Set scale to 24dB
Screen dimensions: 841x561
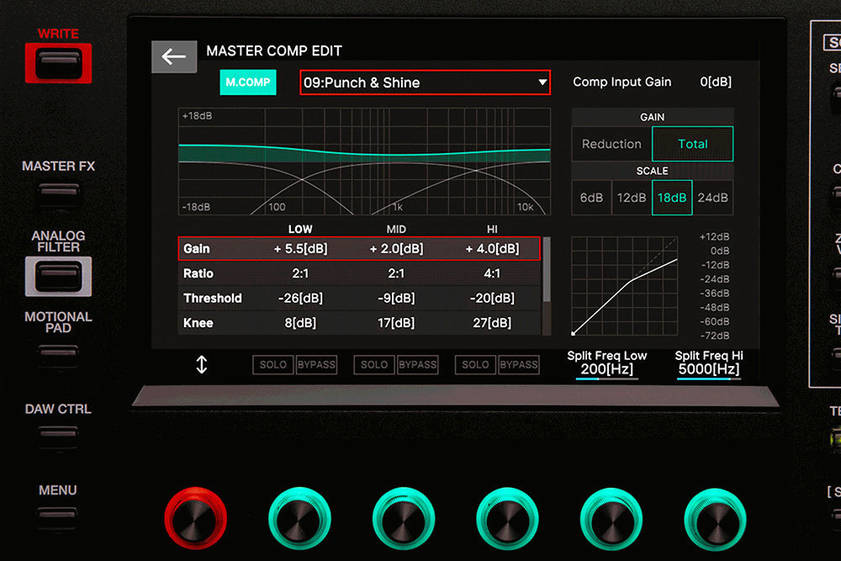click(x=713, y=198)
